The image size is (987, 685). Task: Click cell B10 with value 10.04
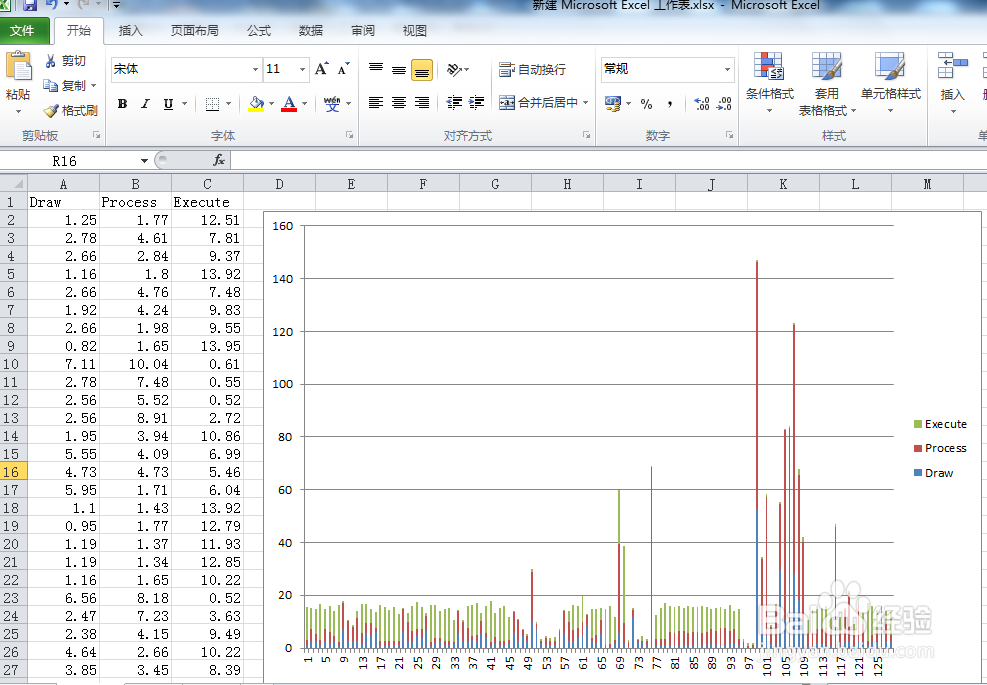(x=135, y=364)
